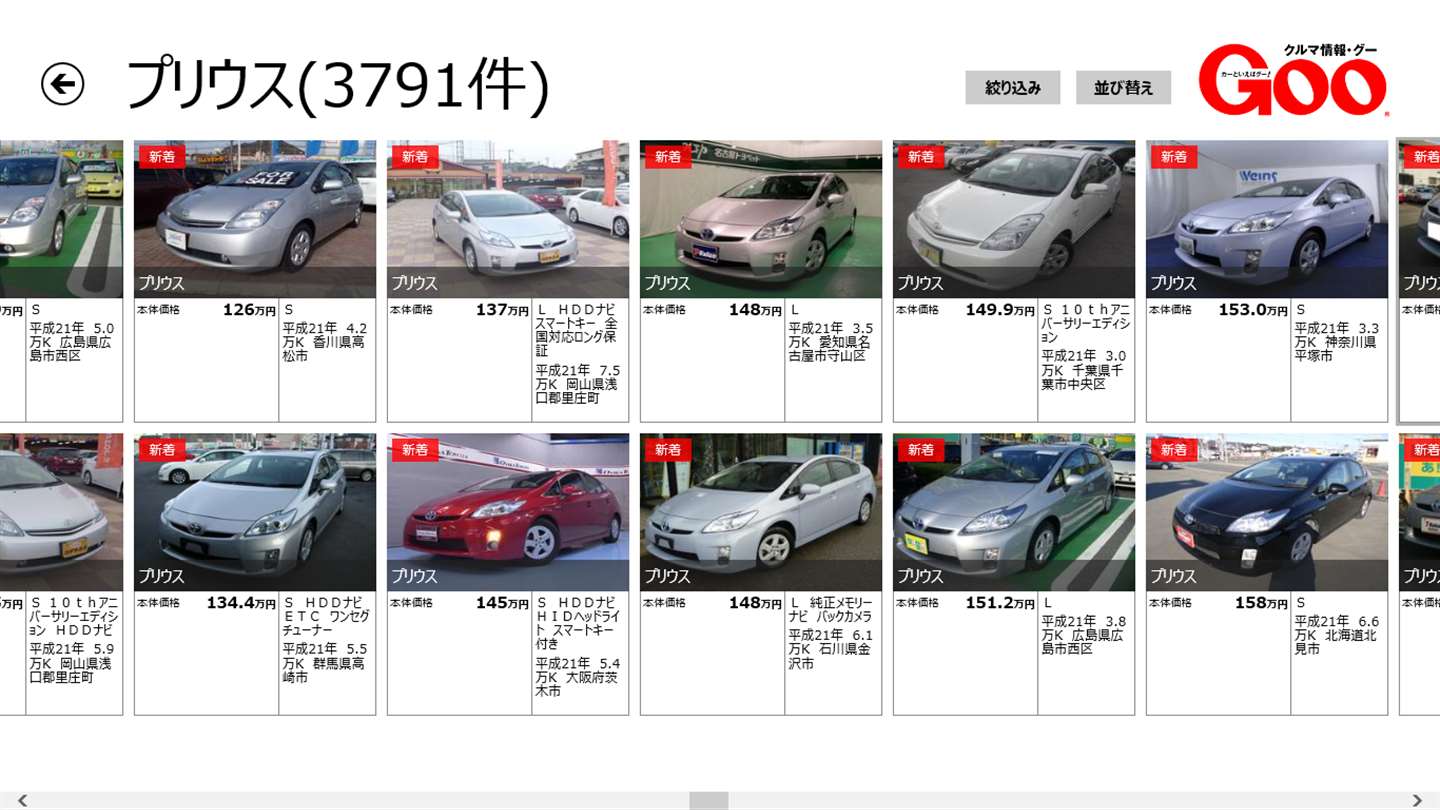
Task: Click the 新着 badge on the red Prius
Action: [415, 450]
